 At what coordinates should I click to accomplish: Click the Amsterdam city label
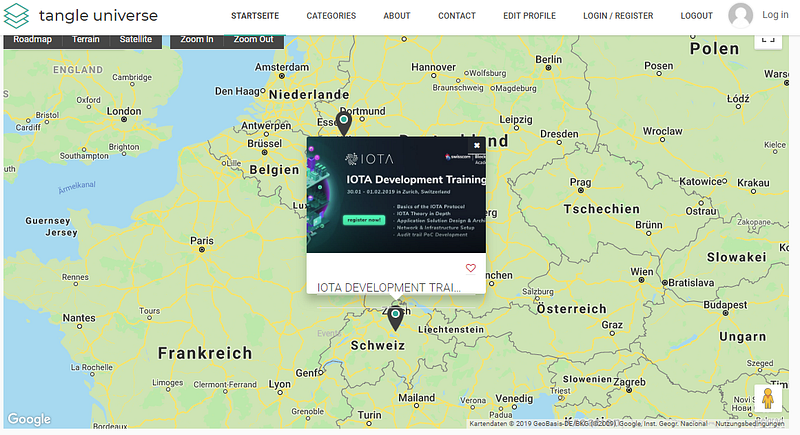coord(282,67)
